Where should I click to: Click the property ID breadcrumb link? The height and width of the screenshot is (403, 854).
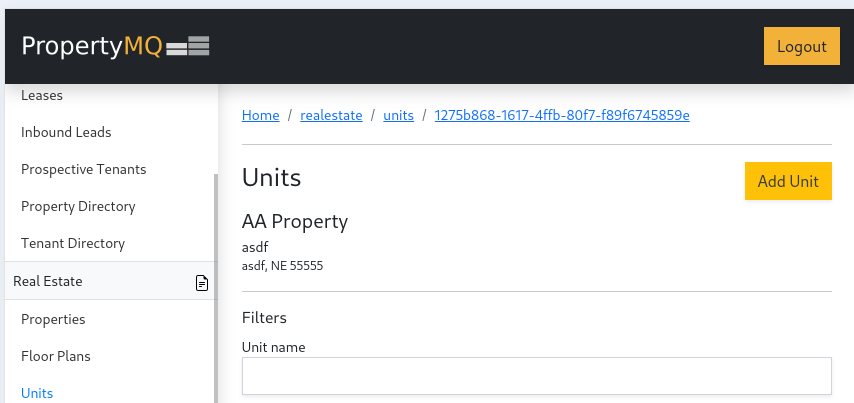coord(561,115)
